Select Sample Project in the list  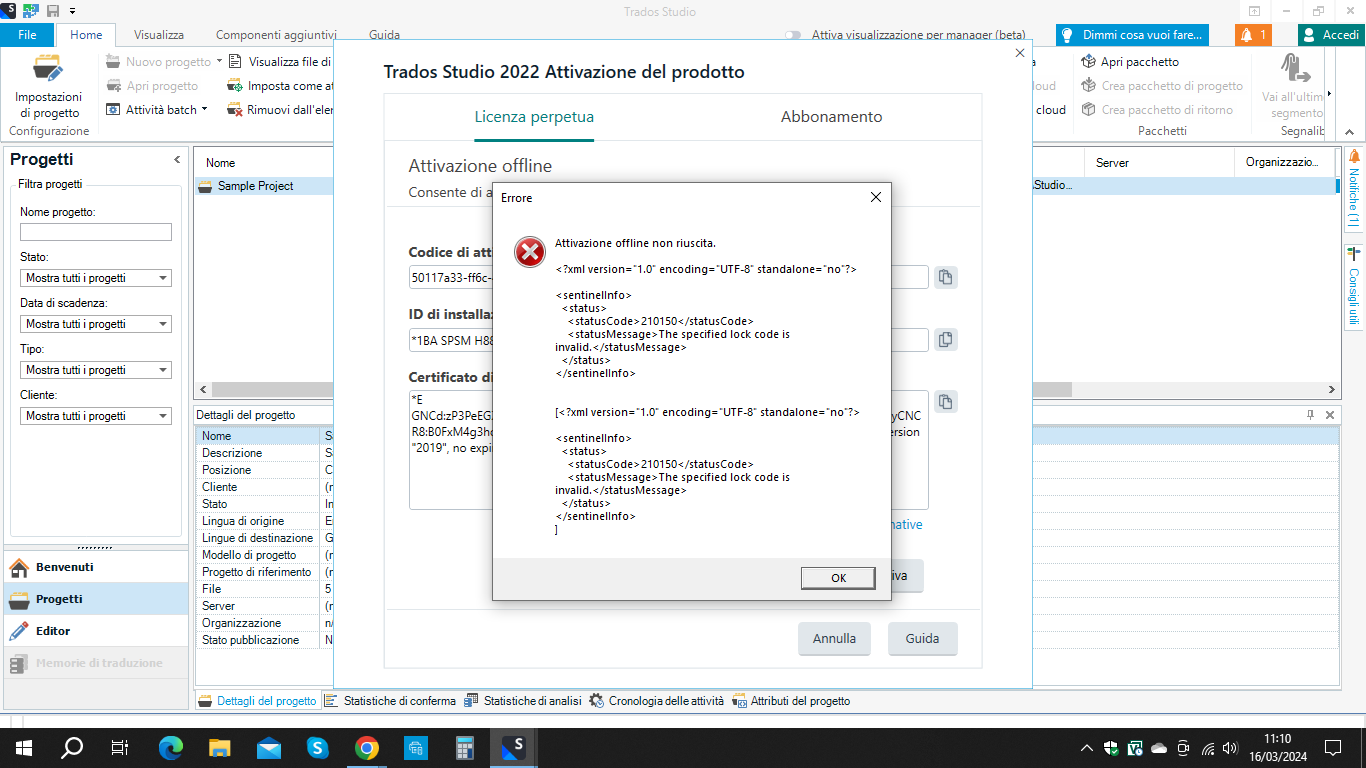[x=255, y=186]
